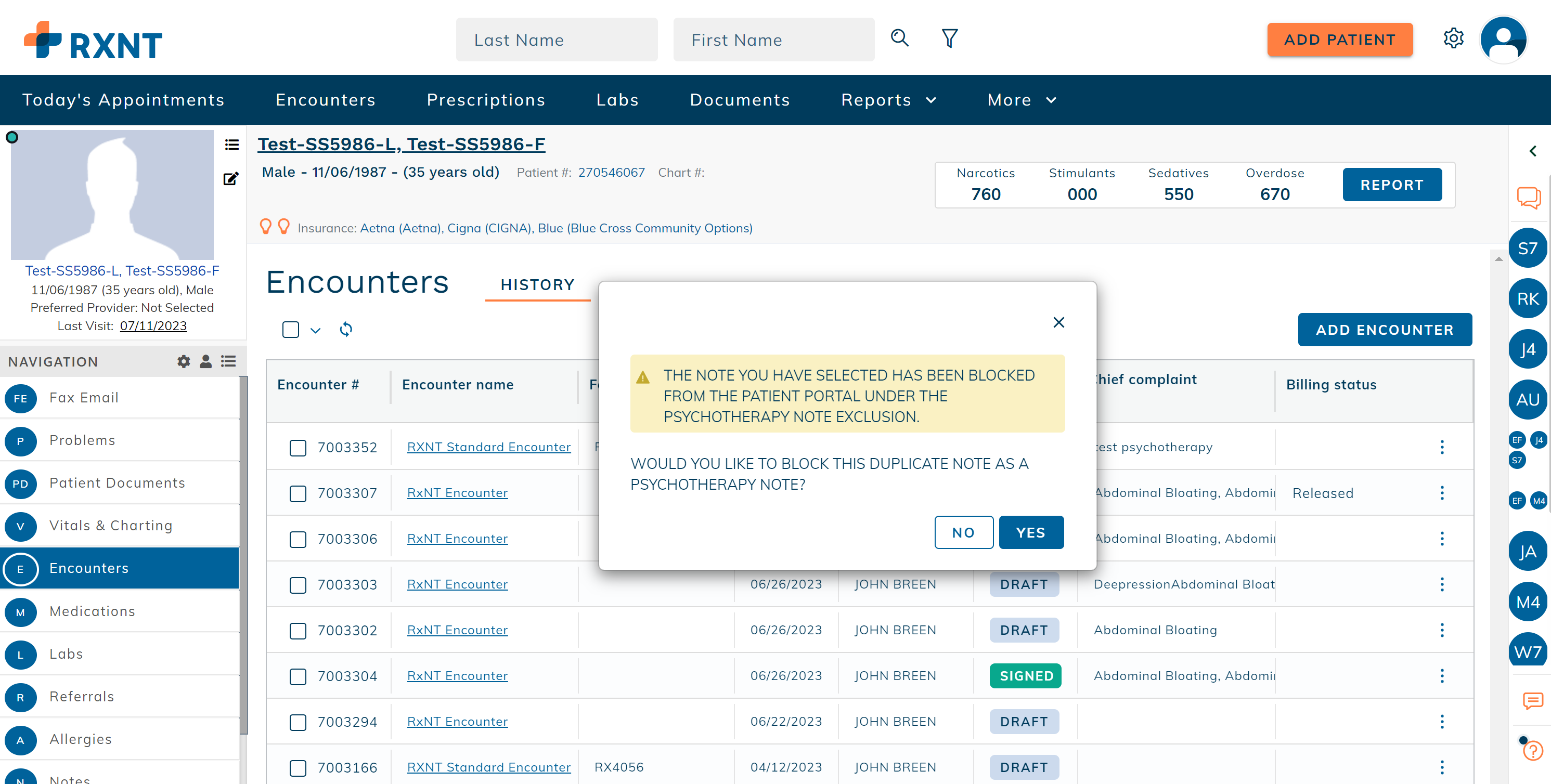The width and height of the screenshot is (1551, 784).
Task: Check encounter 7003302 checkbox
Action: pyautogui.click(x=298, y=631)
